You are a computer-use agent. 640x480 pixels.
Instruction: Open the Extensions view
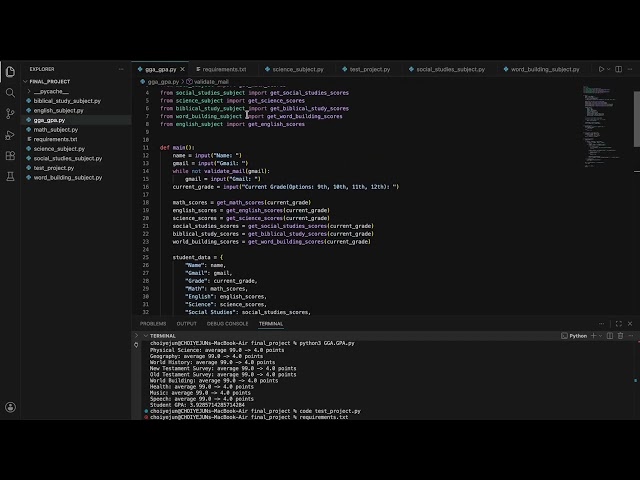pyautogui.click(x=10, y=156)
